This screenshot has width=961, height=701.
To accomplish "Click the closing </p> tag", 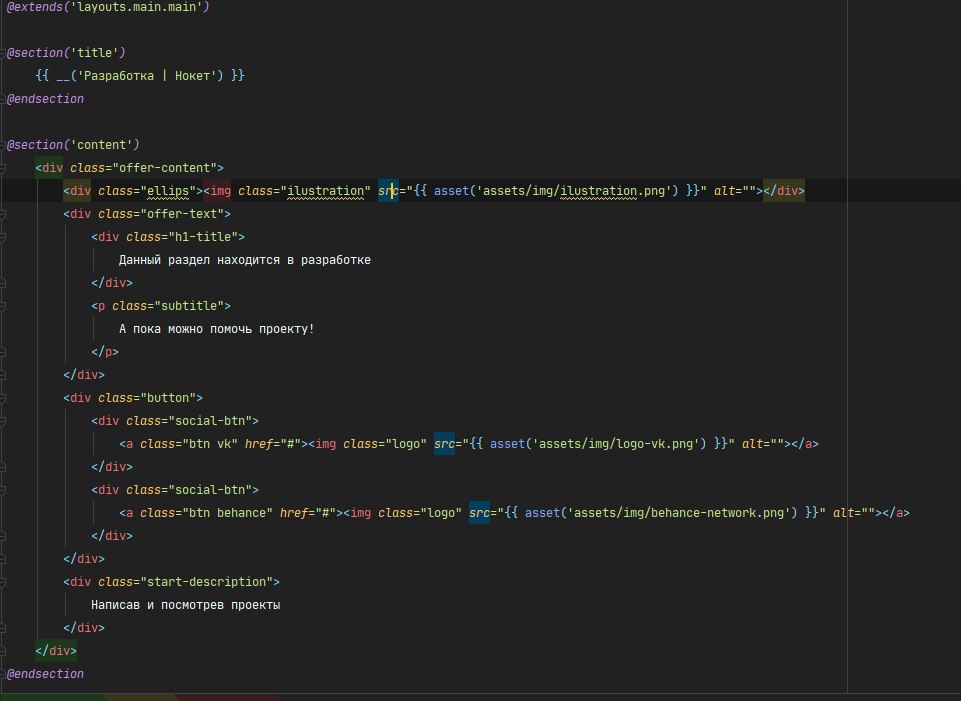I will pyautogui.click(x=105, y=352).
